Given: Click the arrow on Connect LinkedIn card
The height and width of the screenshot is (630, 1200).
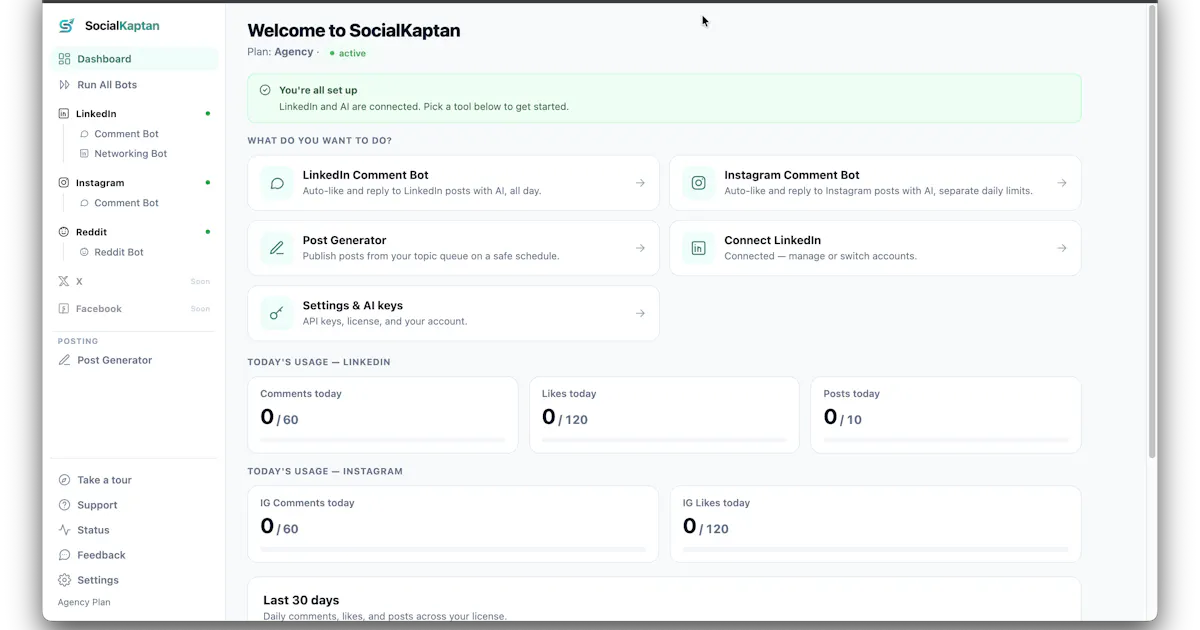Looking at the screenshot, I should [x=1062, y=248].
